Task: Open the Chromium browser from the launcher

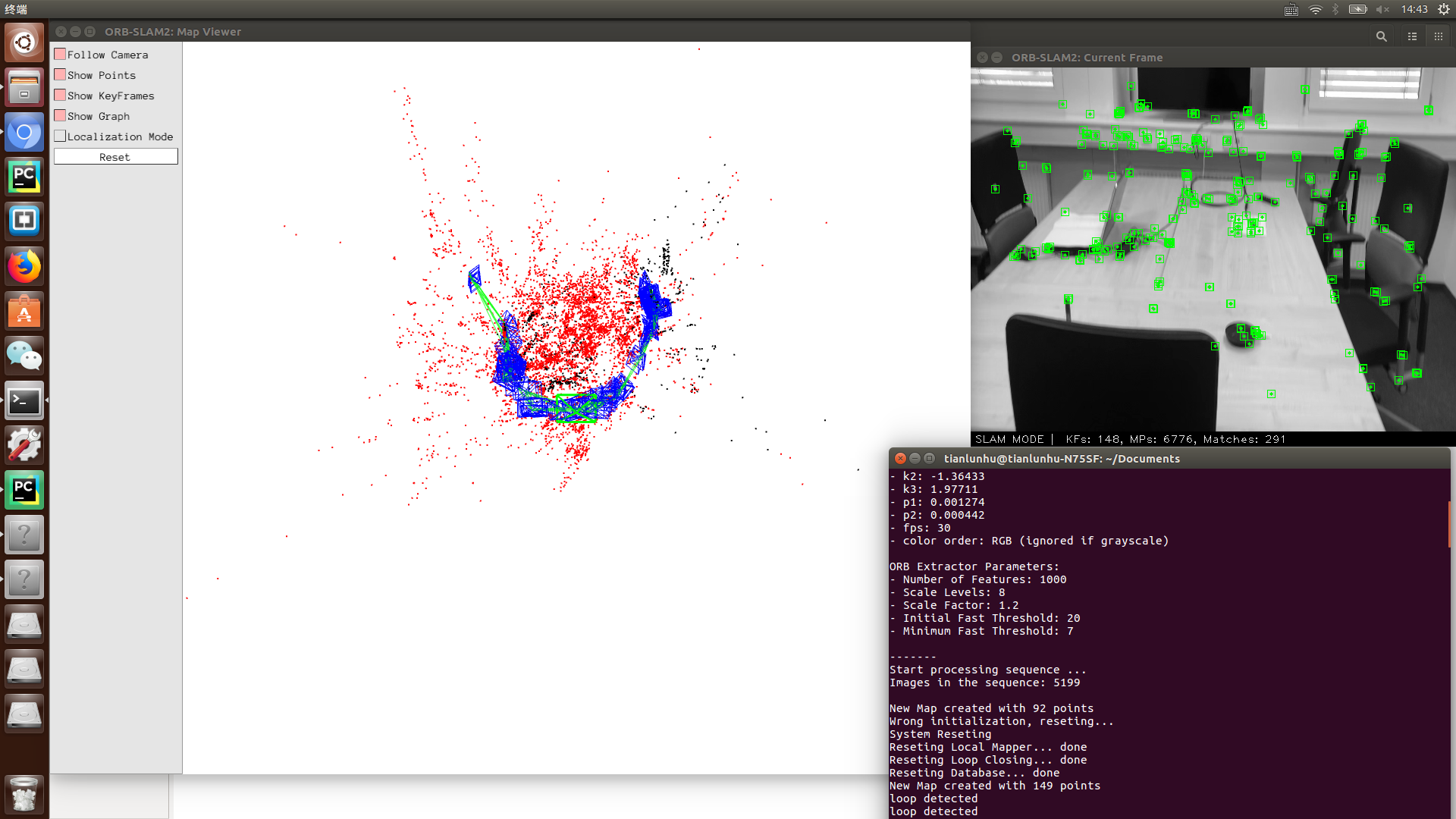Action: coord(24,132)
